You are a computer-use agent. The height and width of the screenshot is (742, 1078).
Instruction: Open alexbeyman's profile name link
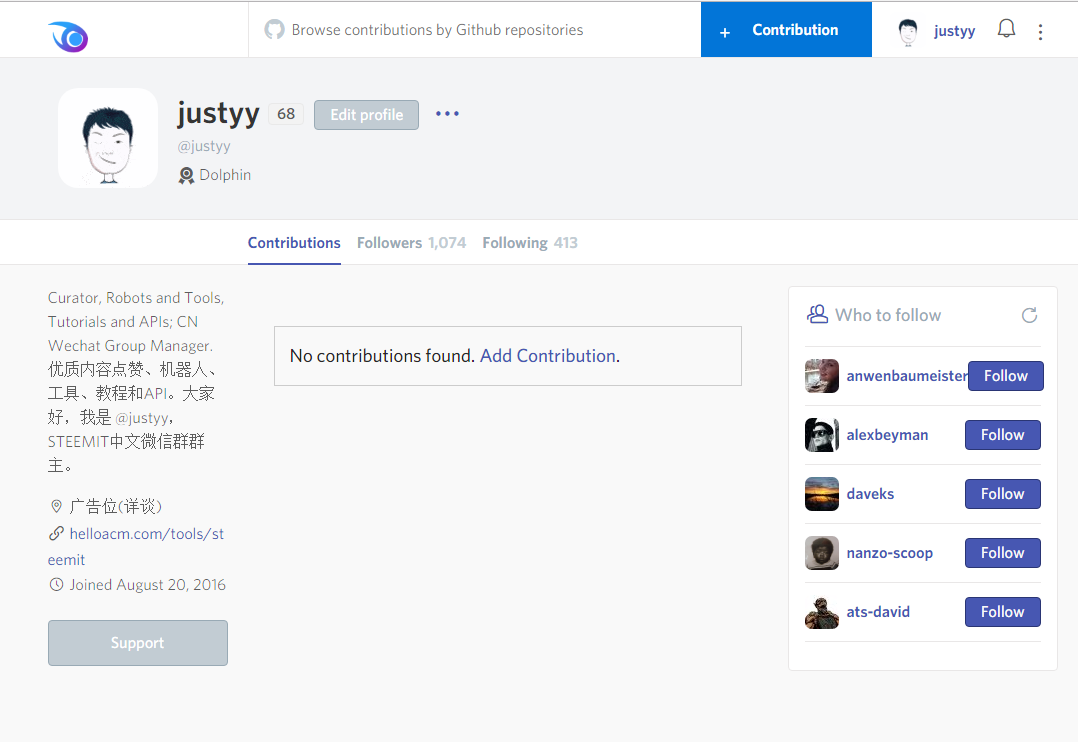point(887,435)
